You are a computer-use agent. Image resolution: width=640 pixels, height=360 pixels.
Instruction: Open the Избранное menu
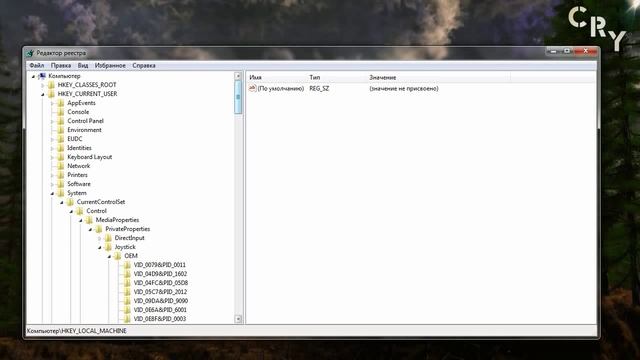pos(110,65)
